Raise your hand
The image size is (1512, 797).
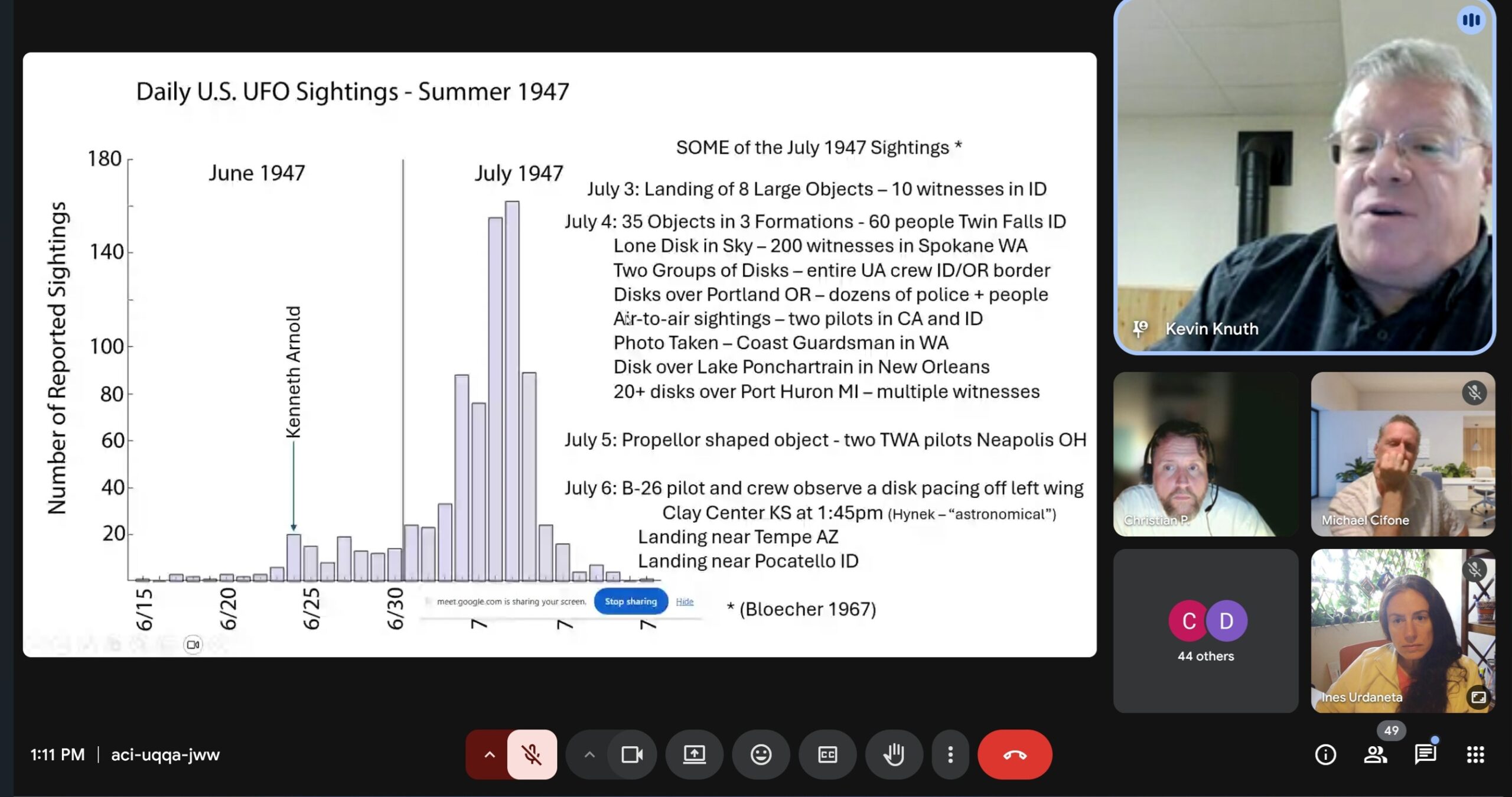tap(894, 754)
